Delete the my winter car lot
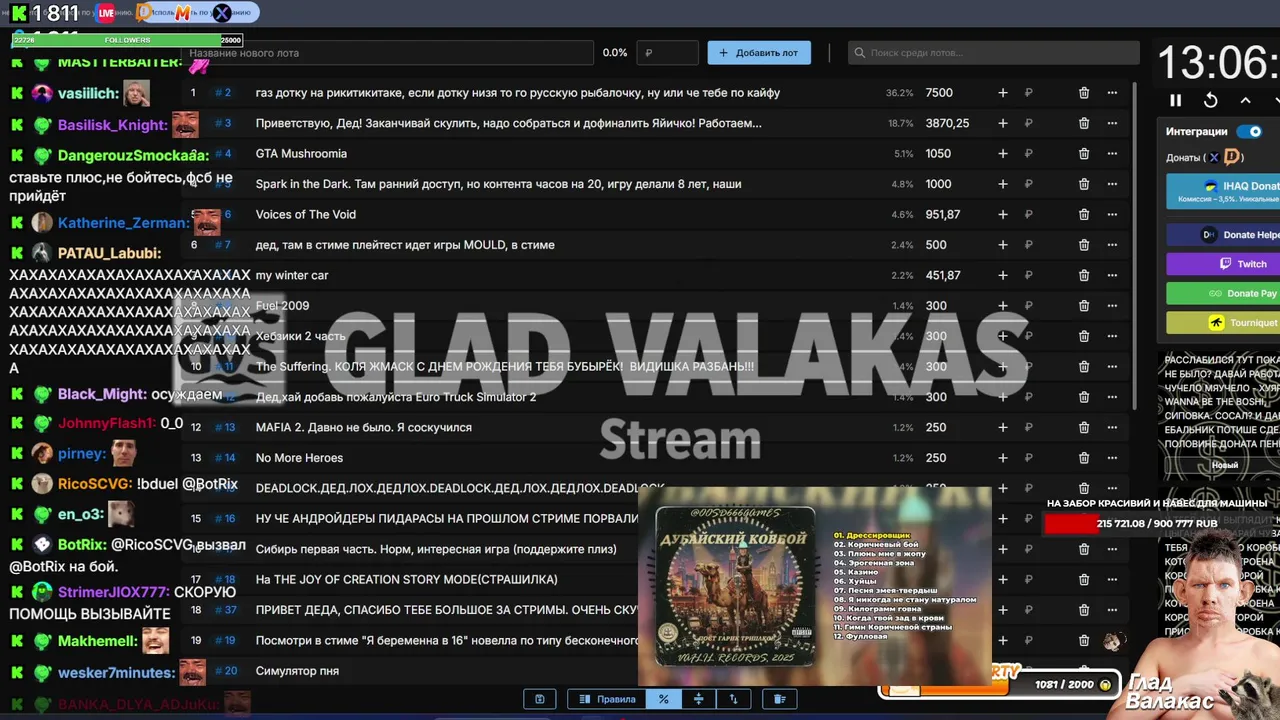 coord(1084,275)
